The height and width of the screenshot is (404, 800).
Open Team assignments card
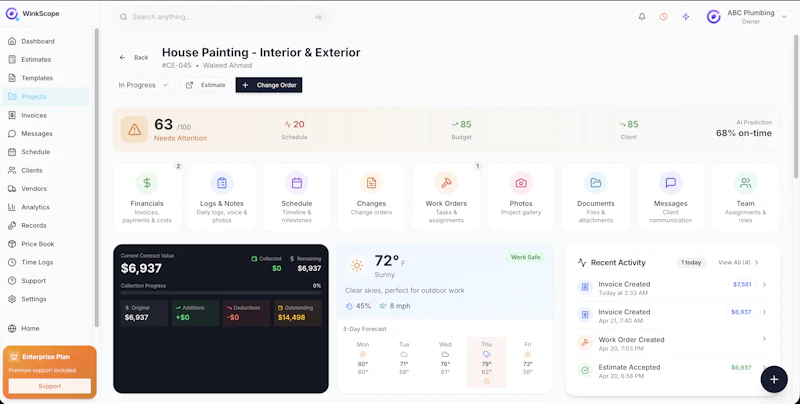coord(745,197)
